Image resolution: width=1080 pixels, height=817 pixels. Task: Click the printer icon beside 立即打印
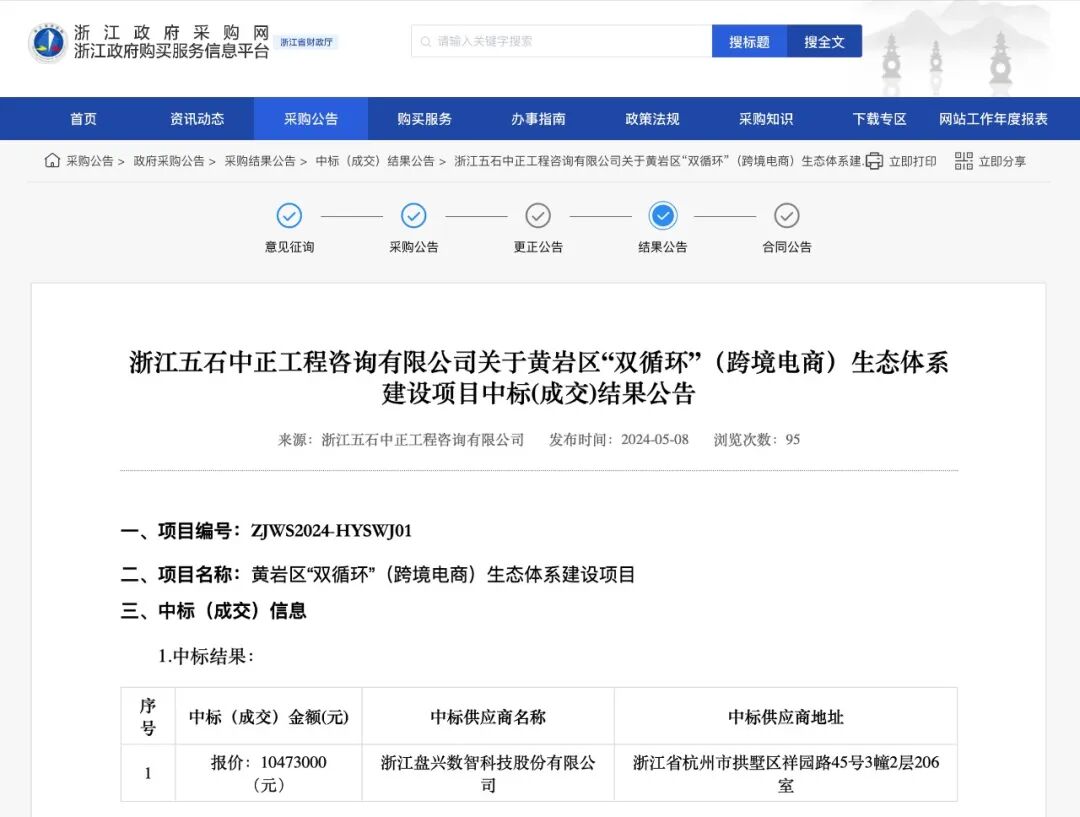pyautogui.click(x=874, y=161)
